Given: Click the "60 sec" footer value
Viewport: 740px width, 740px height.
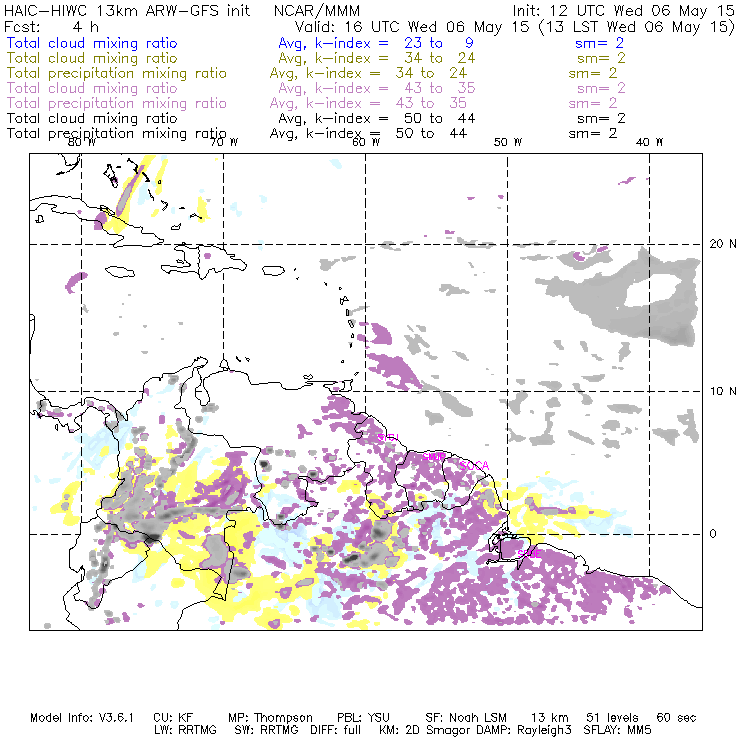Looking at the screenshot, I should pos(676,718).
